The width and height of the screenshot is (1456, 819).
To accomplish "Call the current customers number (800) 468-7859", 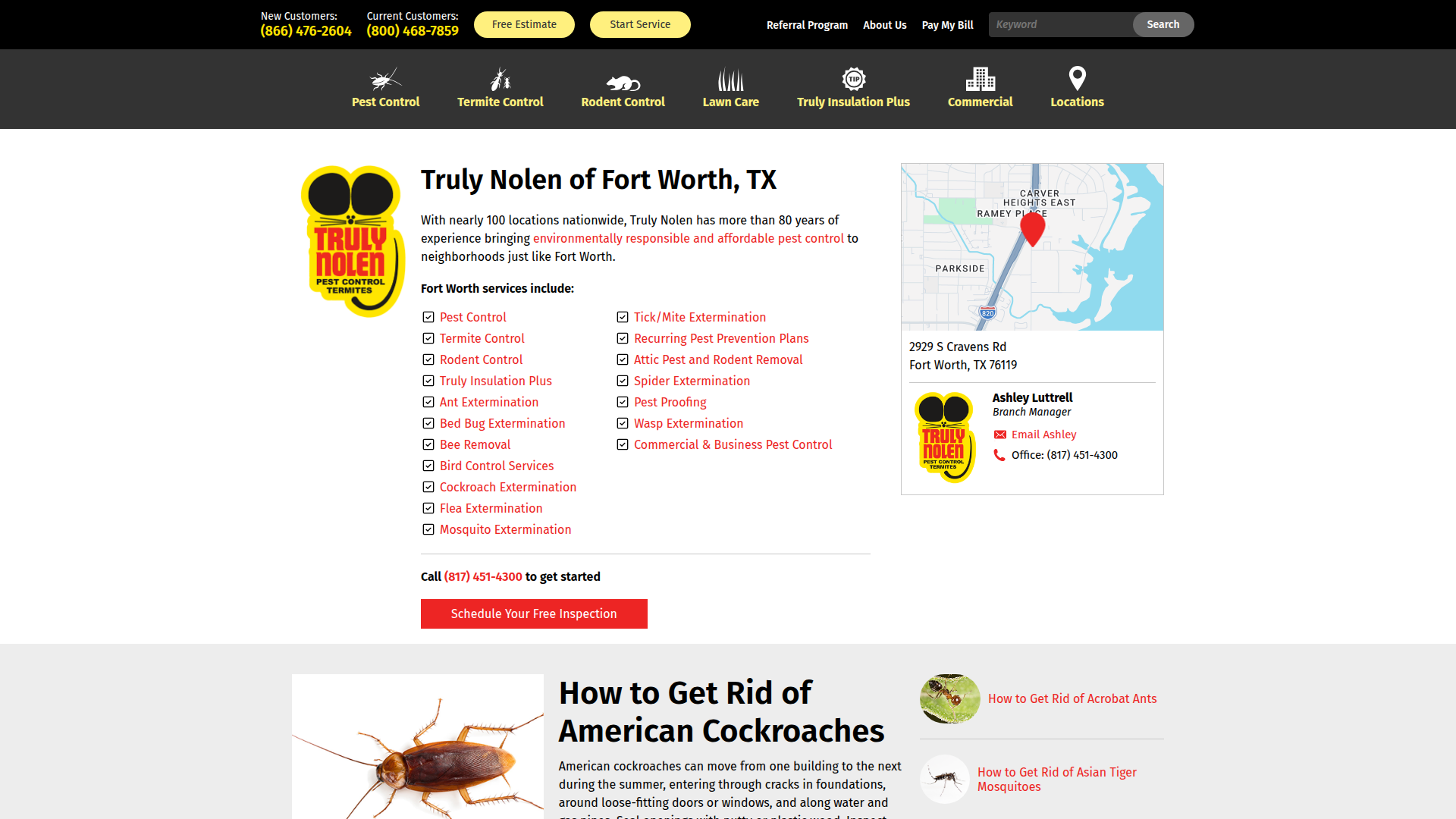I will point(413,31).
